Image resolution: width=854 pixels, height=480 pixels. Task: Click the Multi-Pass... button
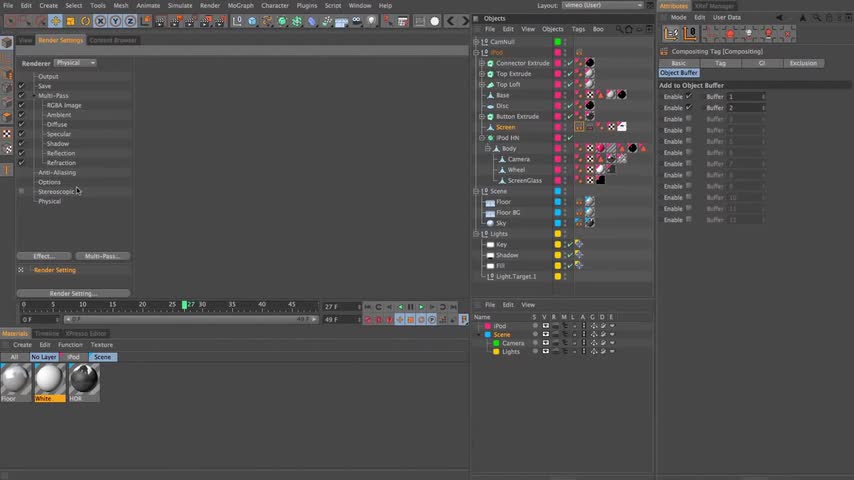pyautogui.click(x=102, y=256)
